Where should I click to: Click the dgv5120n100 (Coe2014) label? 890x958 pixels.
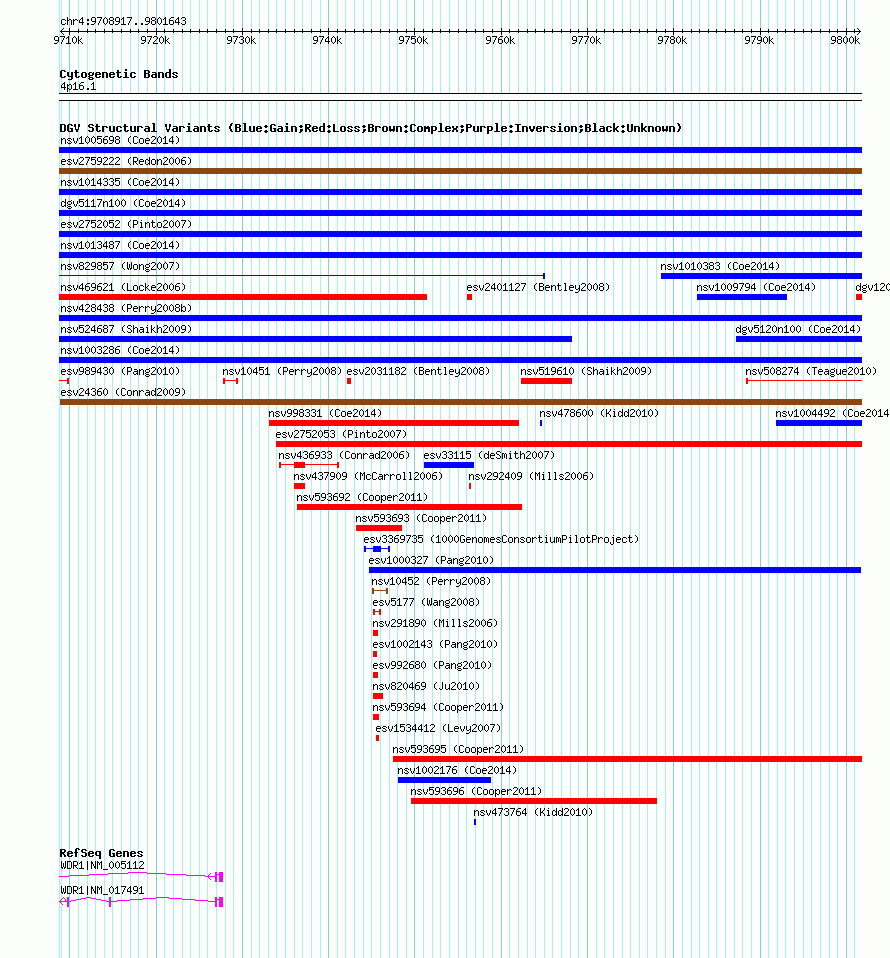[798, 329]
